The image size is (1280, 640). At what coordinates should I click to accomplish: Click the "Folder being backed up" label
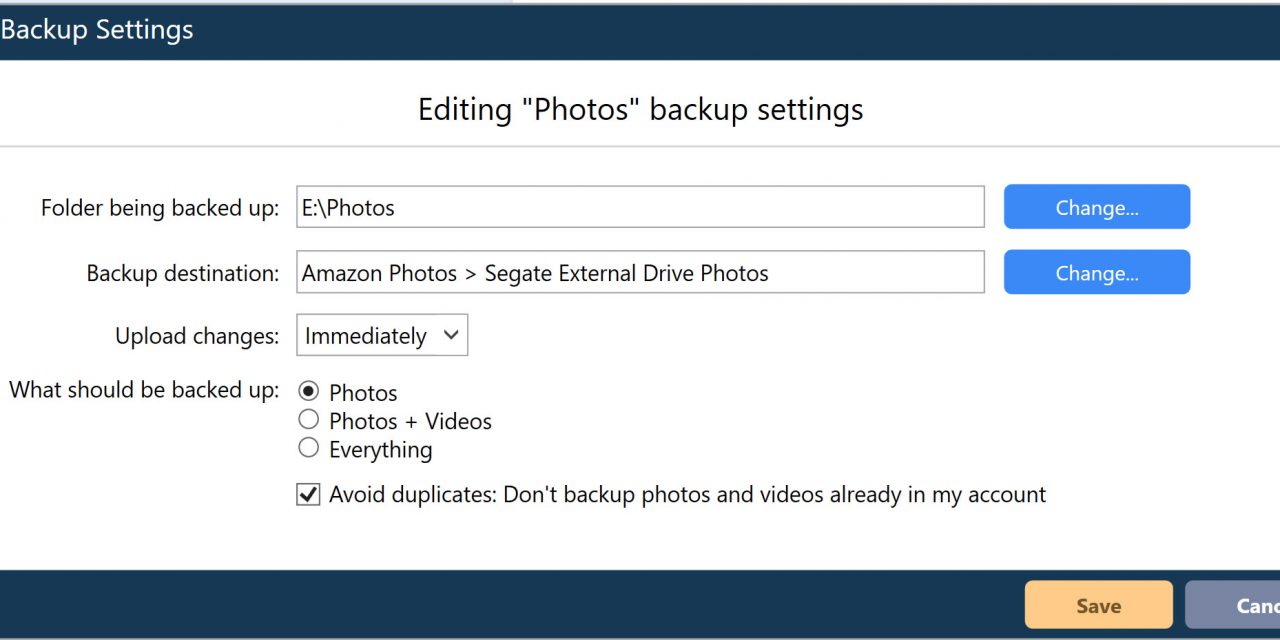160,208
